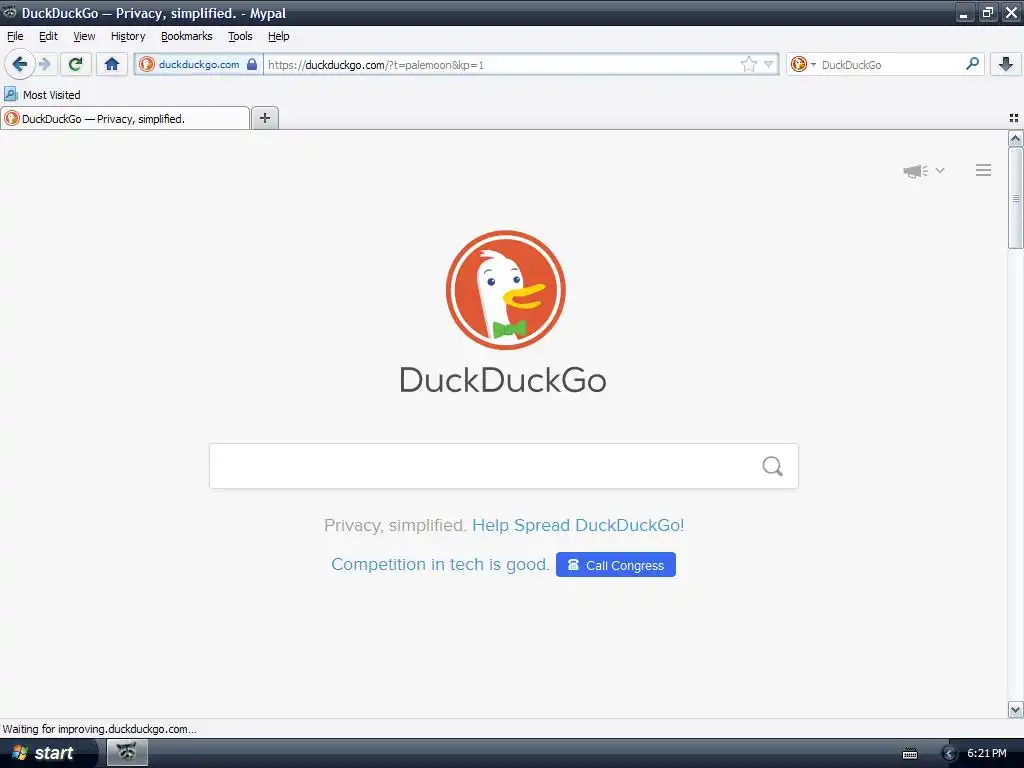Open the Downloads arrow button
The width and height of the screenshot is (1024, 768).
click(1006, 64)
